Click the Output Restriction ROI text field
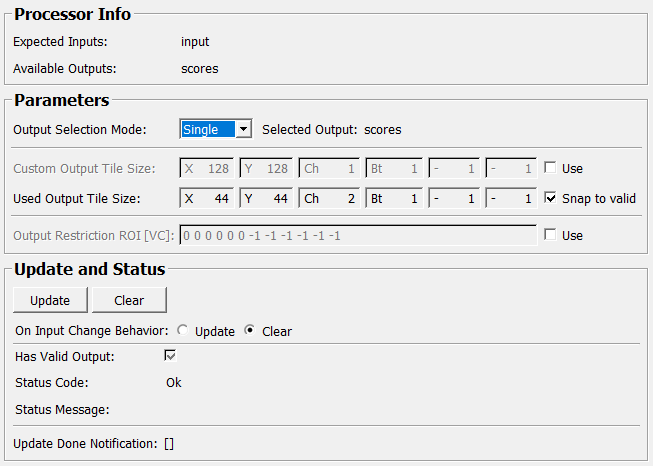The image size is (653, 466). (x=358, y=235)
